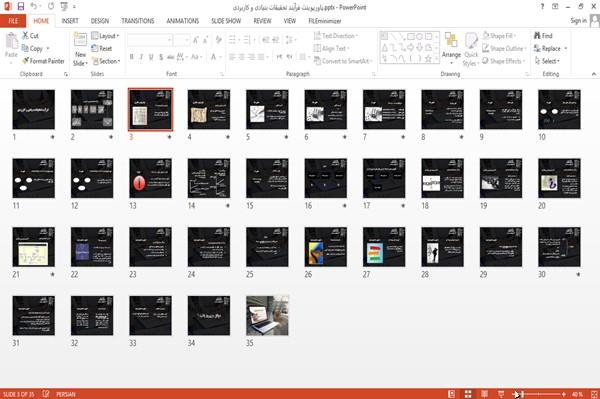Image resolution: width=600 pixels, height=399 pixels.
Task: Select slide 27 thumbnail
Action: tap(384, 247)
